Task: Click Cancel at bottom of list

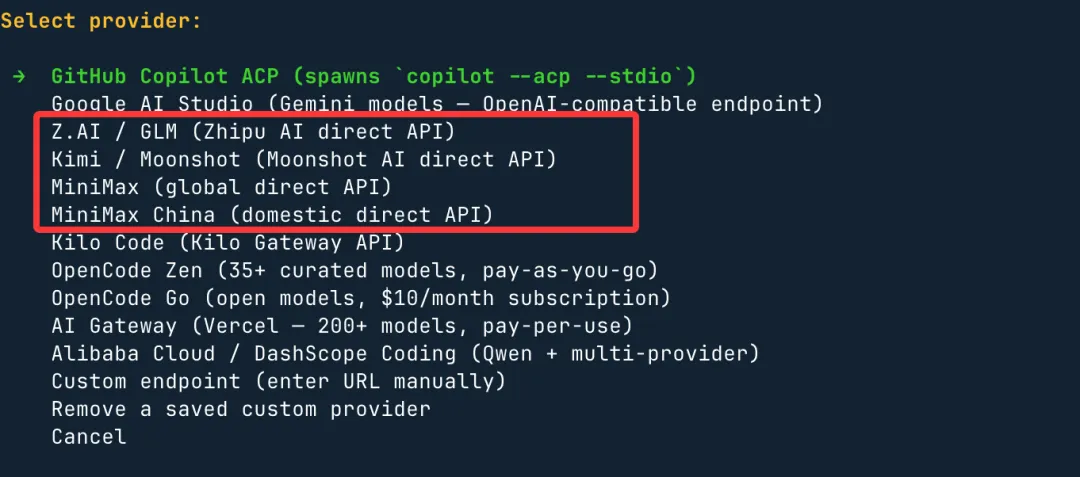Action: coord(89,436)
